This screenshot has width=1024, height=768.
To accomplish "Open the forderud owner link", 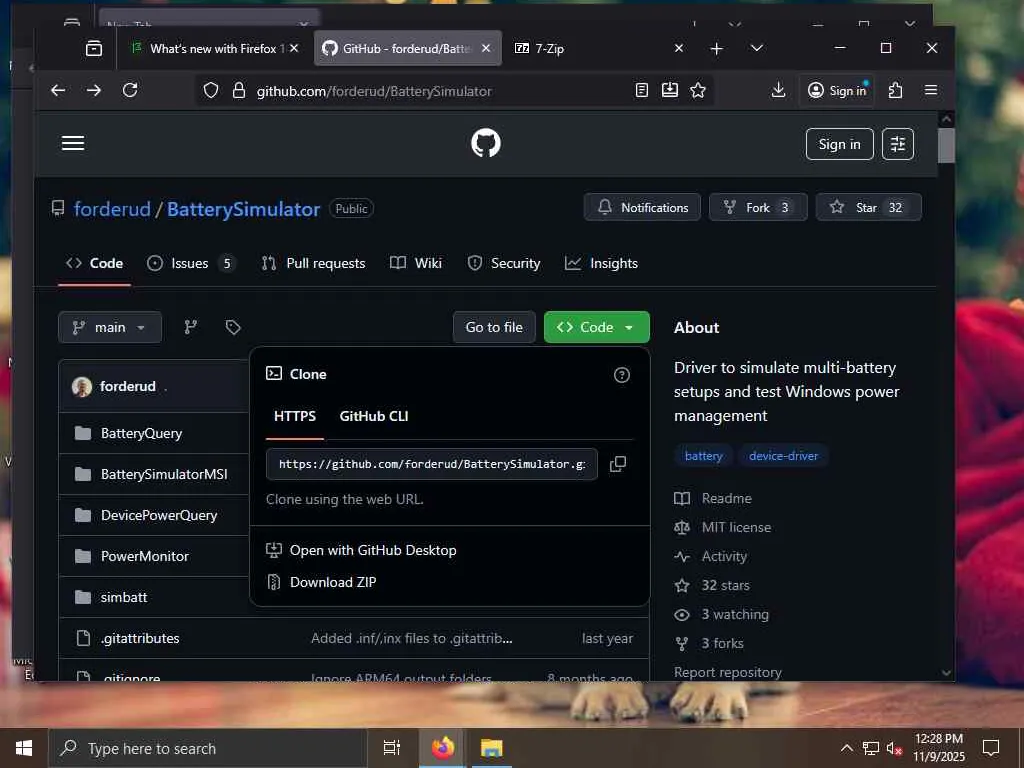I will coord(112,209).
